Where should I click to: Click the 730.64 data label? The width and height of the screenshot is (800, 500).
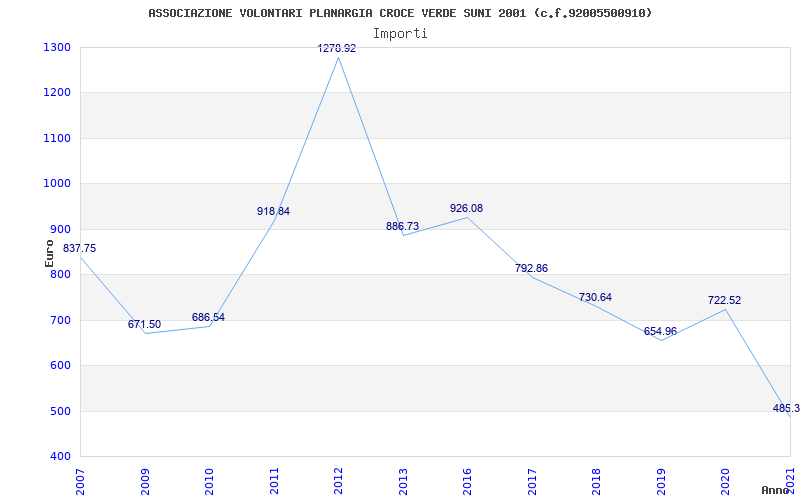point(595,297)
